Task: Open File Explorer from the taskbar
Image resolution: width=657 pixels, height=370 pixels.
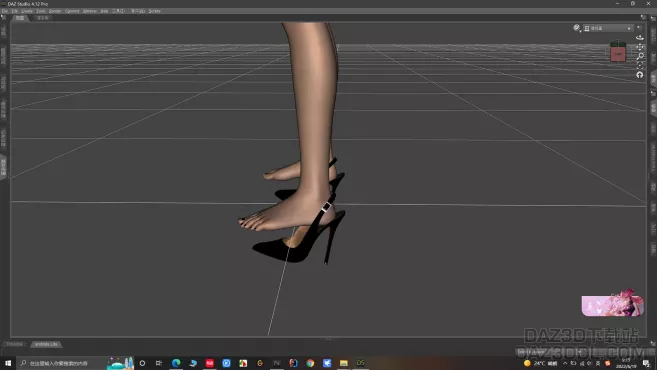Action: (344, 363)
